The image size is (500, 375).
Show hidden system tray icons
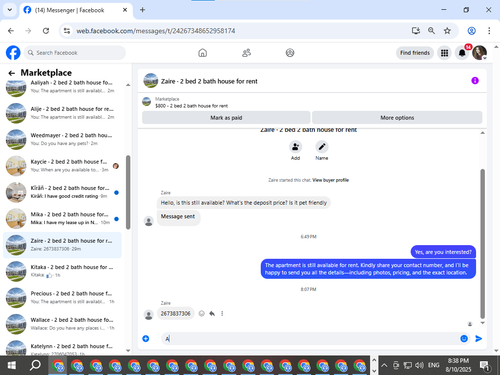click(x=384, y=365)
